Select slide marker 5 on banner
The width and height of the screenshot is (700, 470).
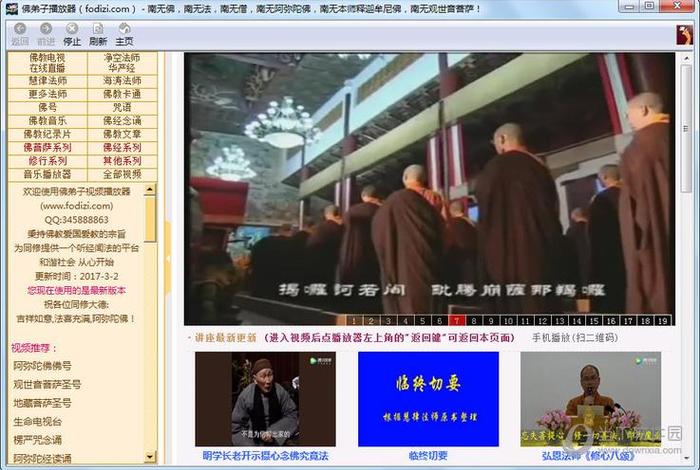422,320
